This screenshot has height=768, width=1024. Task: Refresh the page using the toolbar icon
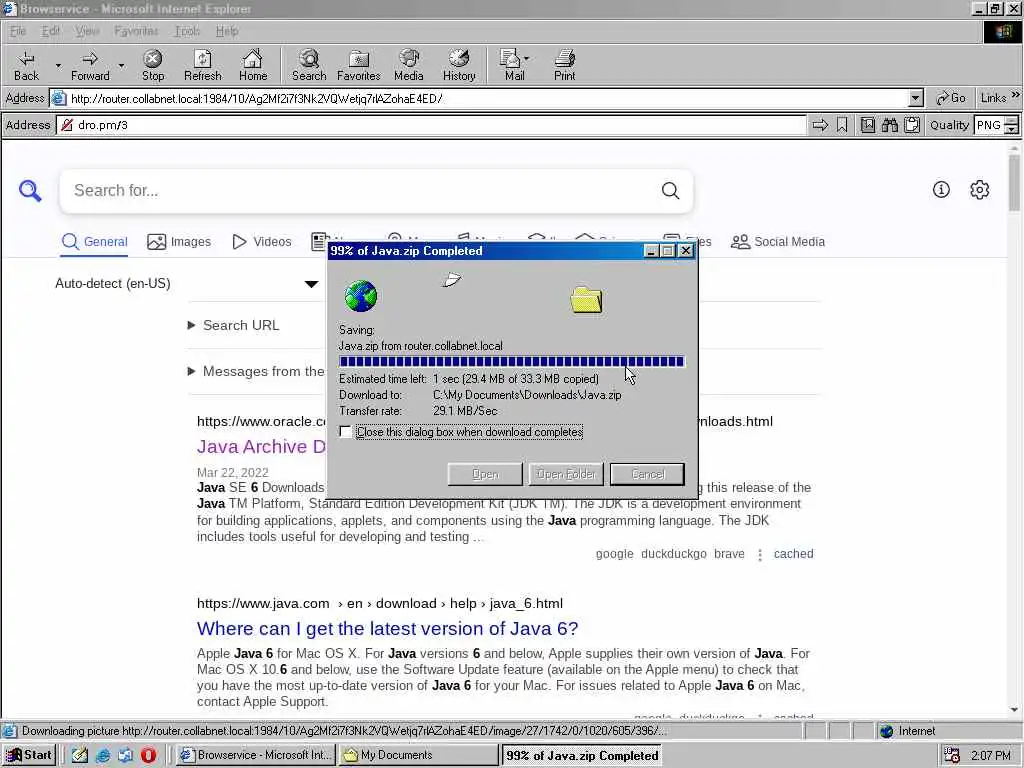(202, 65)
